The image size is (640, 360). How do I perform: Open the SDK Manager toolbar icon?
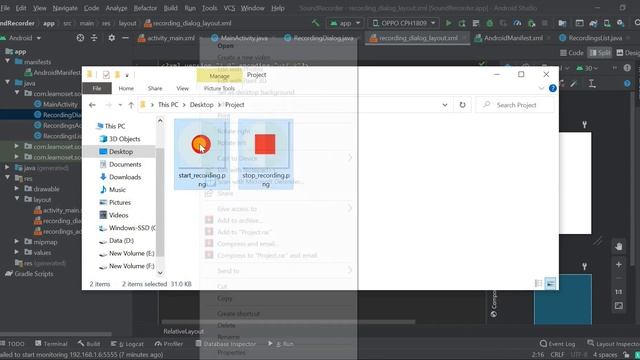[620, 23]
